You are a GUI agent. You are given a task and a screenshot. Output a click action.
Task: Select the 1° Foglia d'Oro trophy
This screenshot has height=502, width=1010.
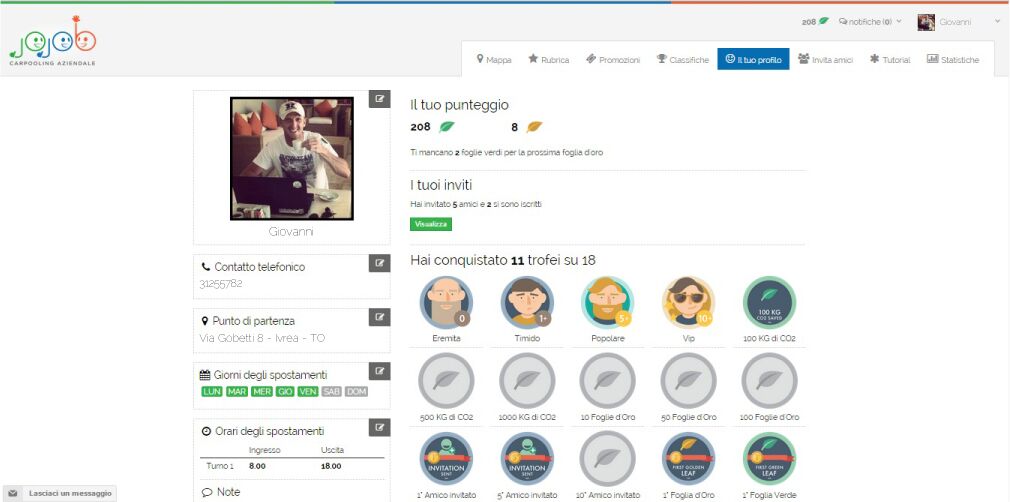(689, 458)
